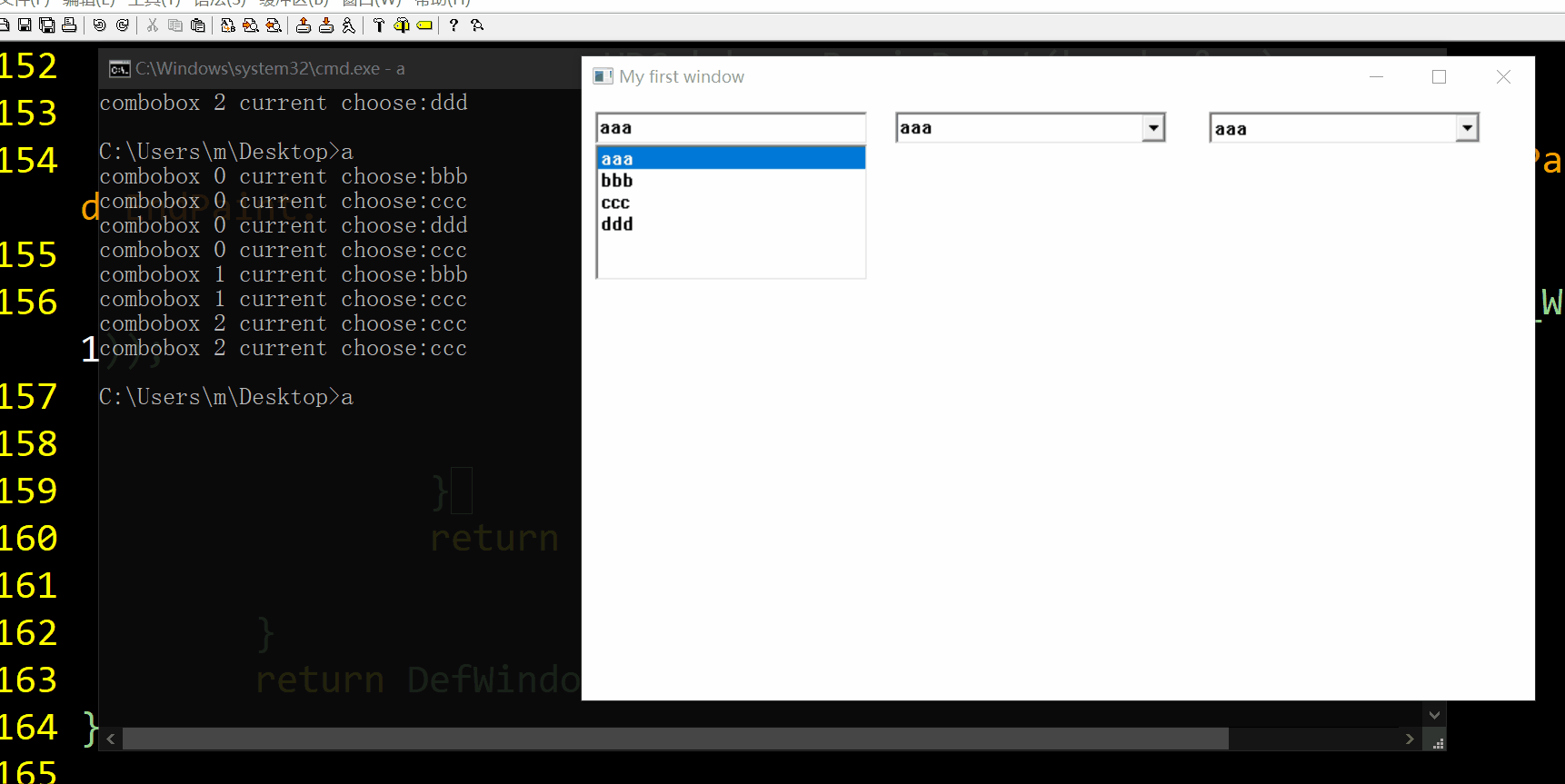Screen dimensions: 1565x784
Task: Click the Save file toolbar icon
Action: 25,25
